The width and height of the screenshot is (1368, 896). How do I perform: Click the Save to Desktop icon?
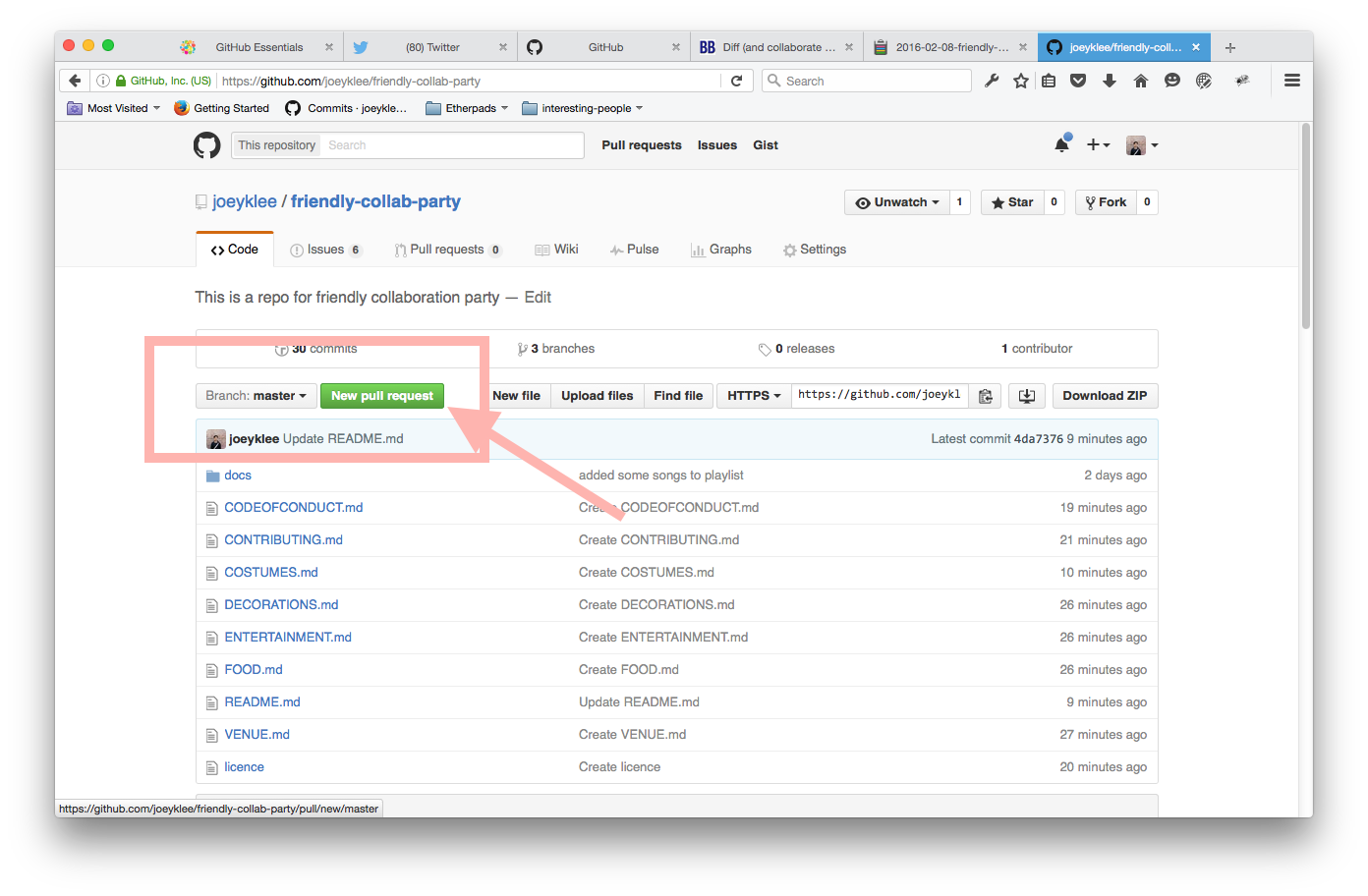click(1026, 396)
